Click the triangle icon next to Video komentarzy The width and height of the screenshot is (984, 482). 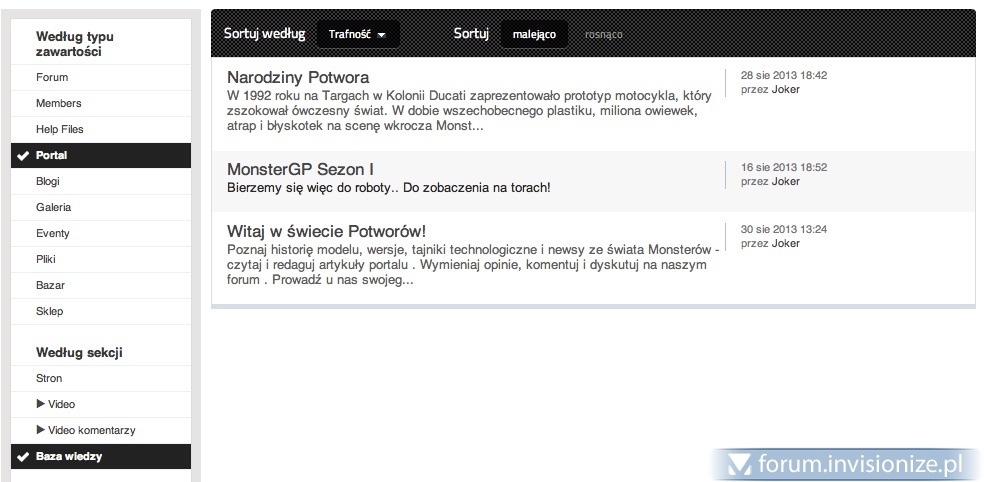click(40, 430)
